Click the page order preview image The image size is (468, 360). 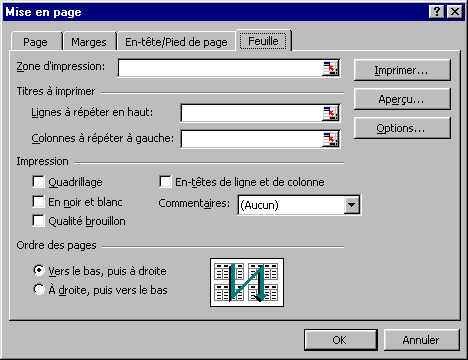(x=247, y=282)
